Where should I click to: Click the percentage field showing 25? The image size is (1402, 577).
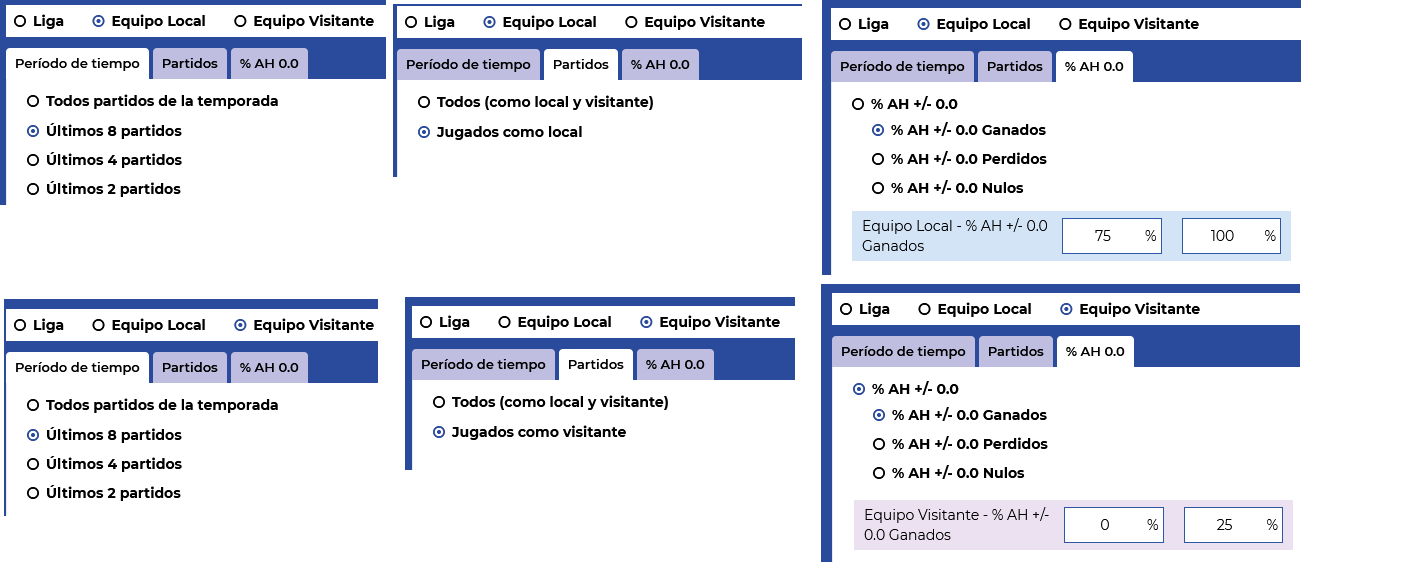point(1233,525)
